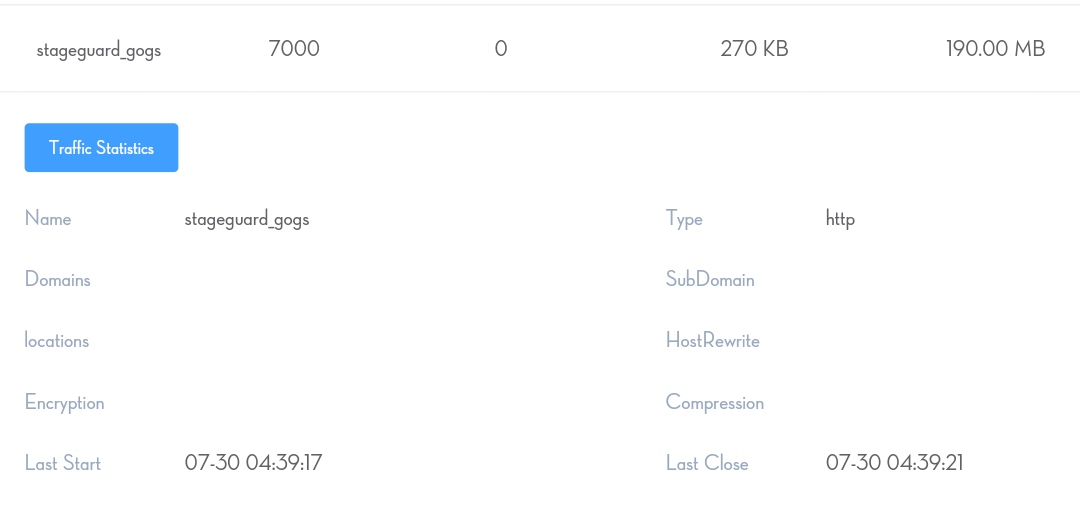The height and width of the screenshot is (507, 1080).
Task: Click the Last Close label
Action: [x=706, y=463]
